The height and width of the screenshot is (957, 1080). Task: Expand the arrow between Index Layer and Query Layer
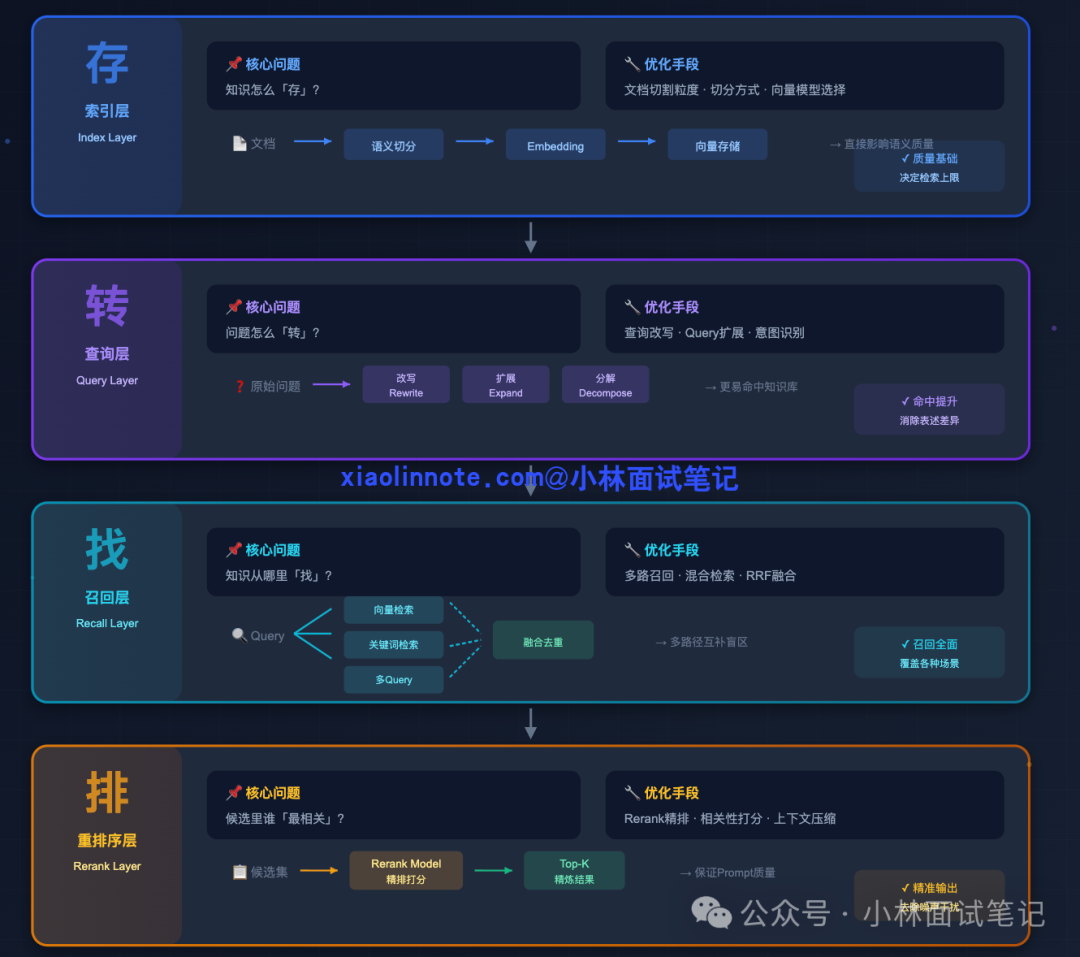coord(530,237)
